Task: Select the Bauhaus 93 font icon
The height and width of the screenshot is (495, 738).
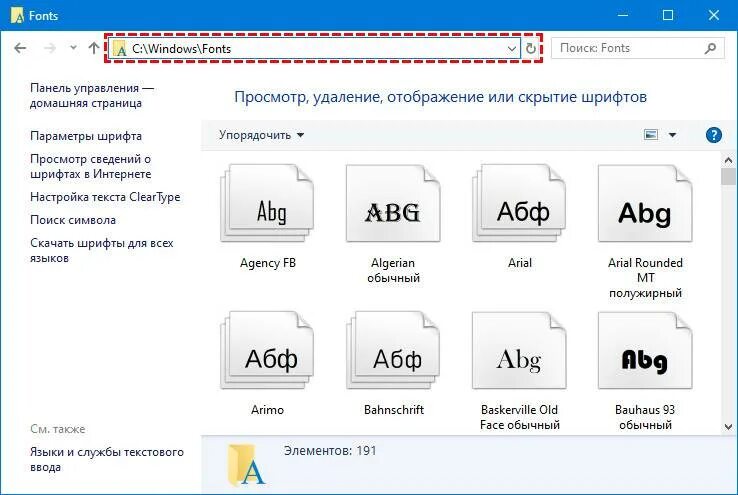Action: tap(645, 350)
